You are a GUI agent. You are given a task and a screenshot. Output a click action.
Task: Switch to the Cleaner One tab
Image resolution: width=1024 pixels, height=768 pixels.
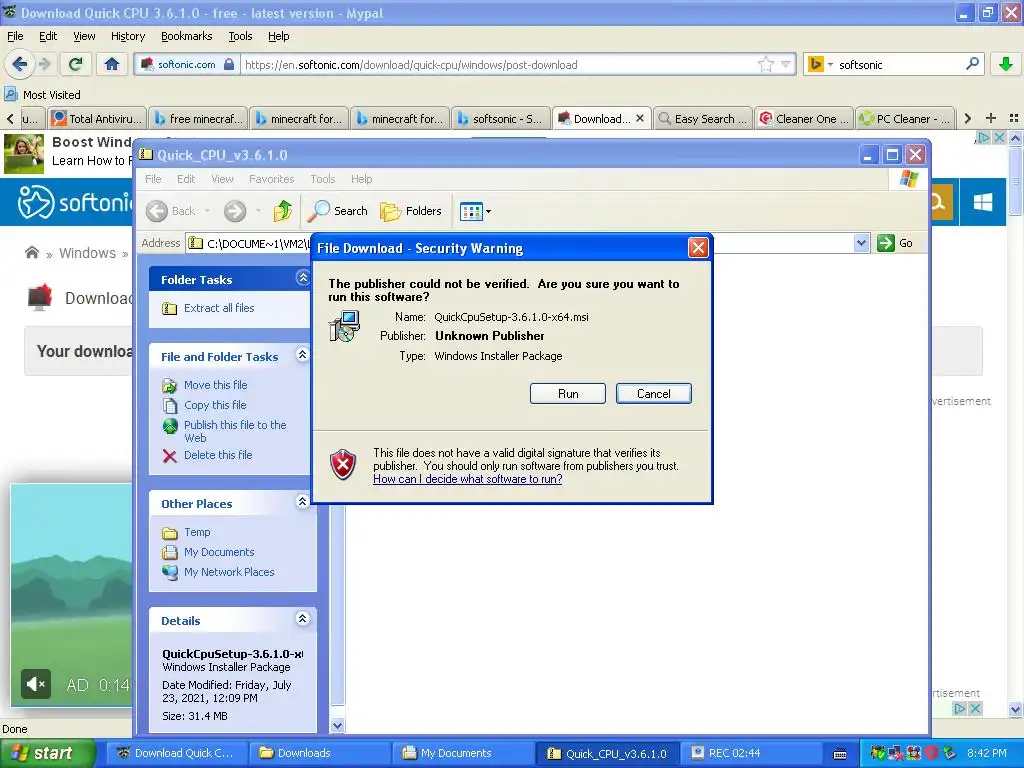804,118
